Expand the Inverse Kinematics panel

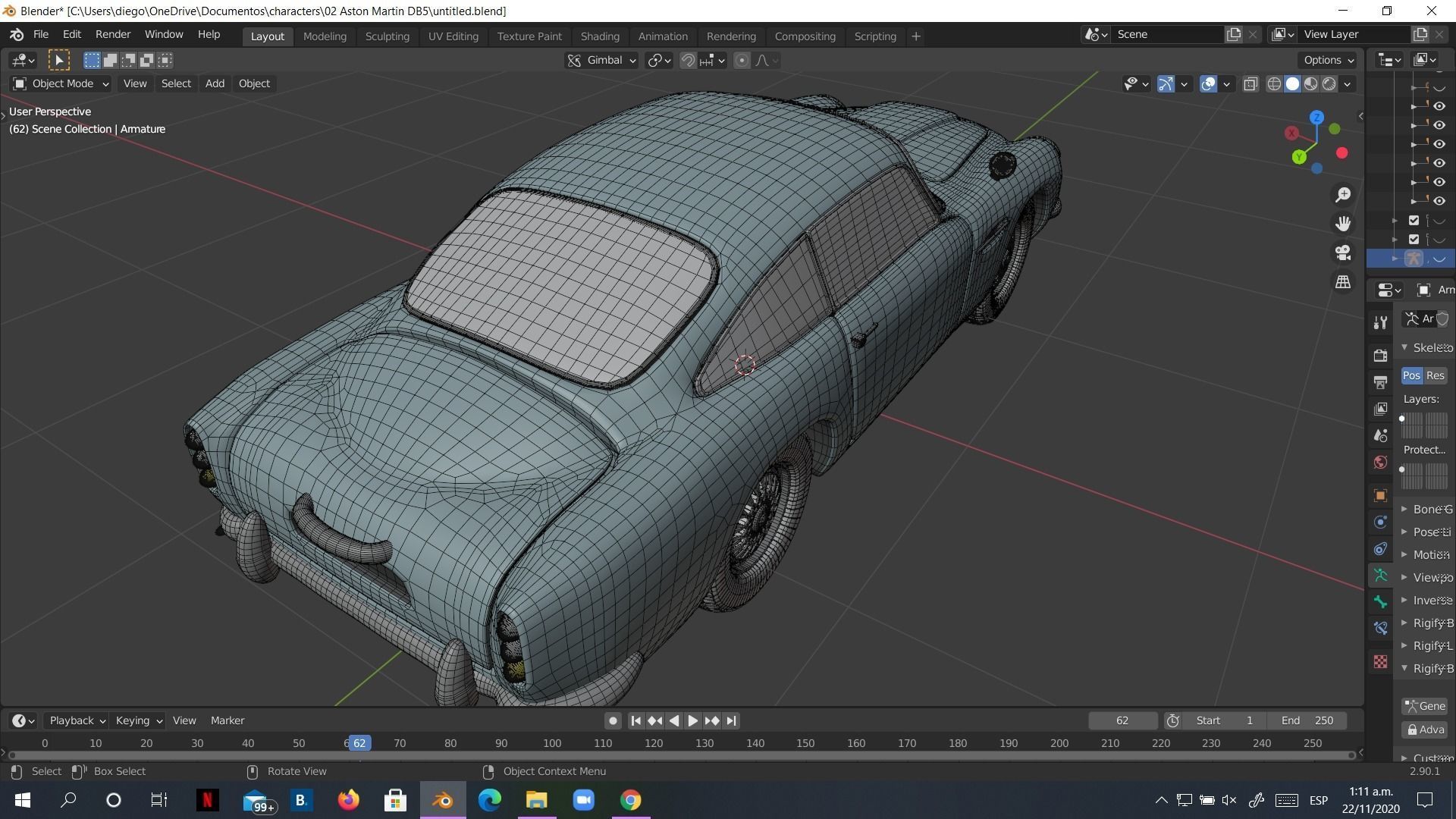click(1426, 601)
